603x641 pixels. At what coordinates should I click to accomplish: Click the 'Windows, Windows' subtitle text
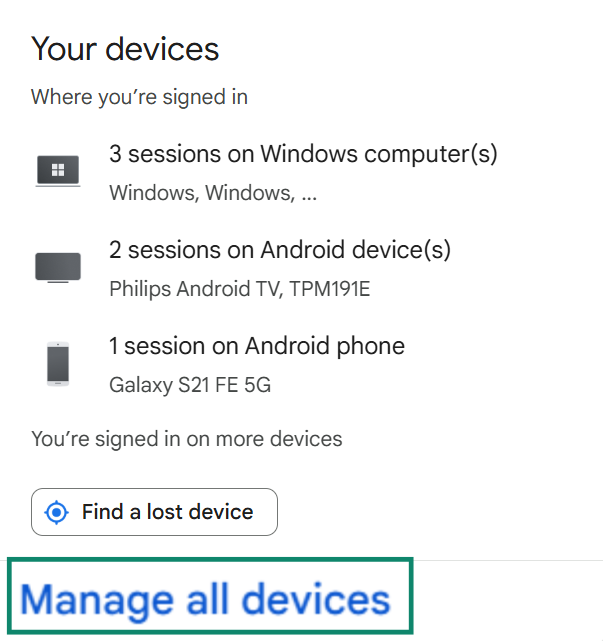(201, 193)
